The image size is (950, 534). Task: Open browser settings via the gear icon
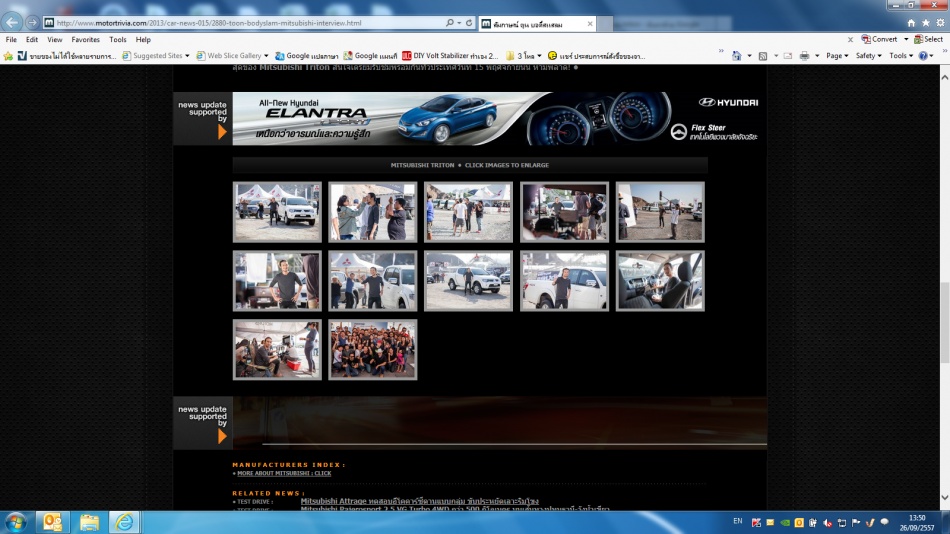pyautogui.click(x=940, y=22)
